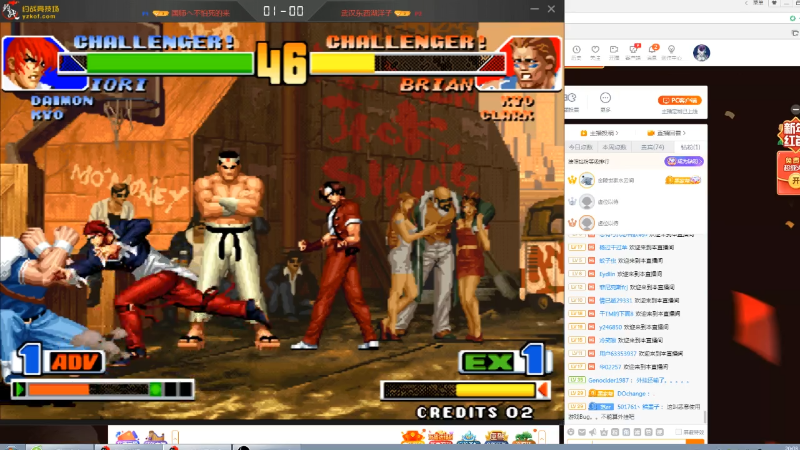The image size is (800, 450).
Task: Switch to the diamond fans (1) tab
Action: pyautogui.click(x=690, y=147)
